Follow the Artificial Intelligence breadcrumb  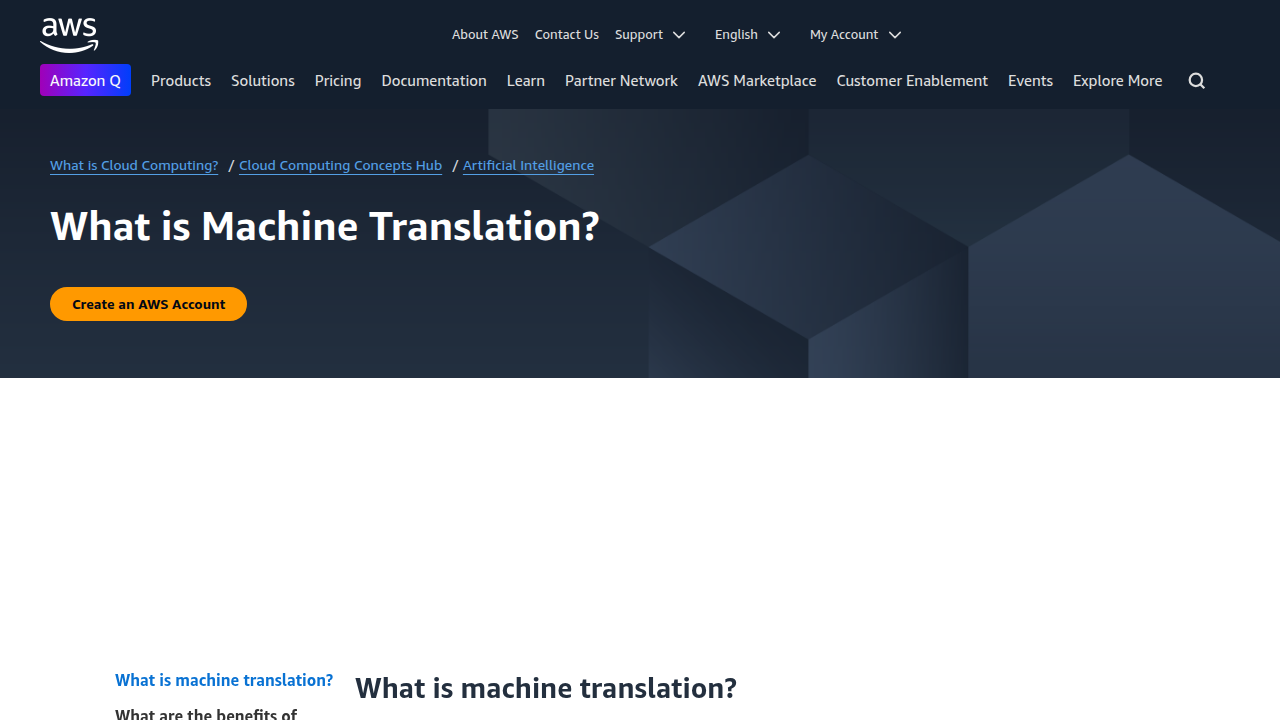click(x=528, y=165)
